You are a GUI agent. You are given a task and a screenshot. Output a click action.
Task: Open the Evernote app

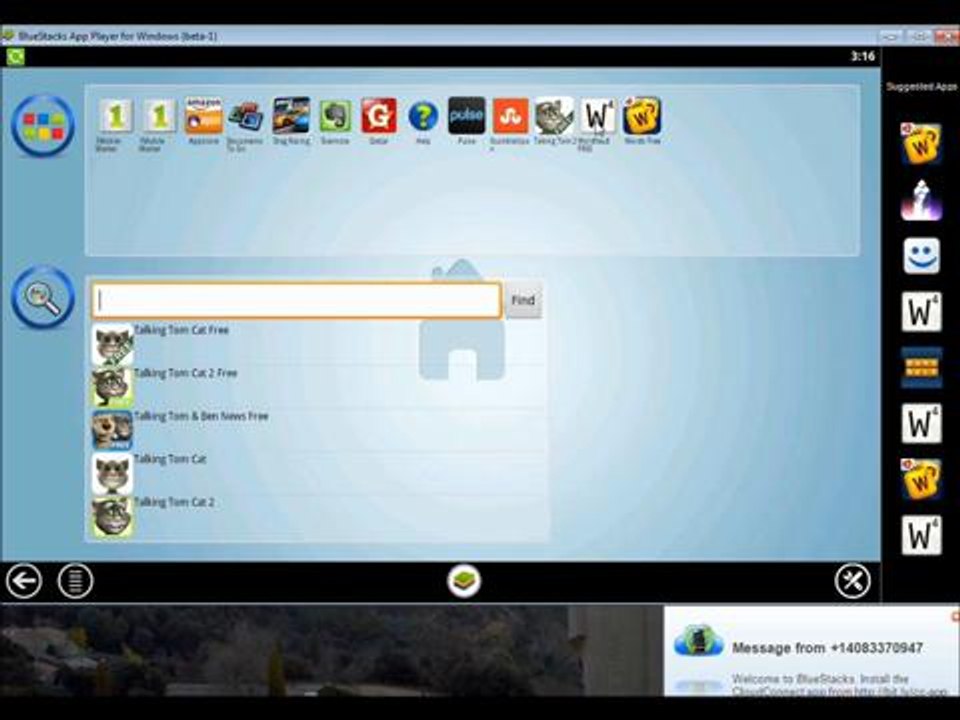pyautogui.click(x=335, y=116)
